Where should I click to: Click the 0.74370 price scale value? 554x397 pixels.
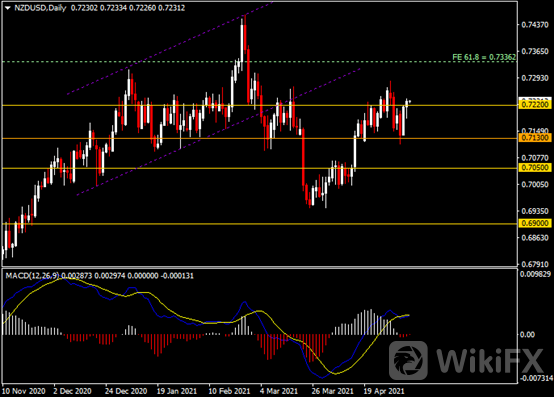[x=535, y=25]
